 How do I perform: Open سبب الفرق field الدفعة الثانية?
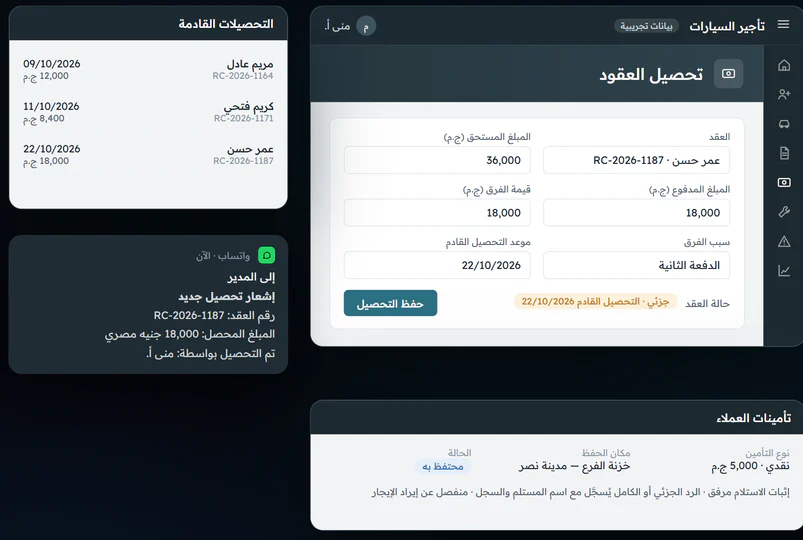(636, 265)
